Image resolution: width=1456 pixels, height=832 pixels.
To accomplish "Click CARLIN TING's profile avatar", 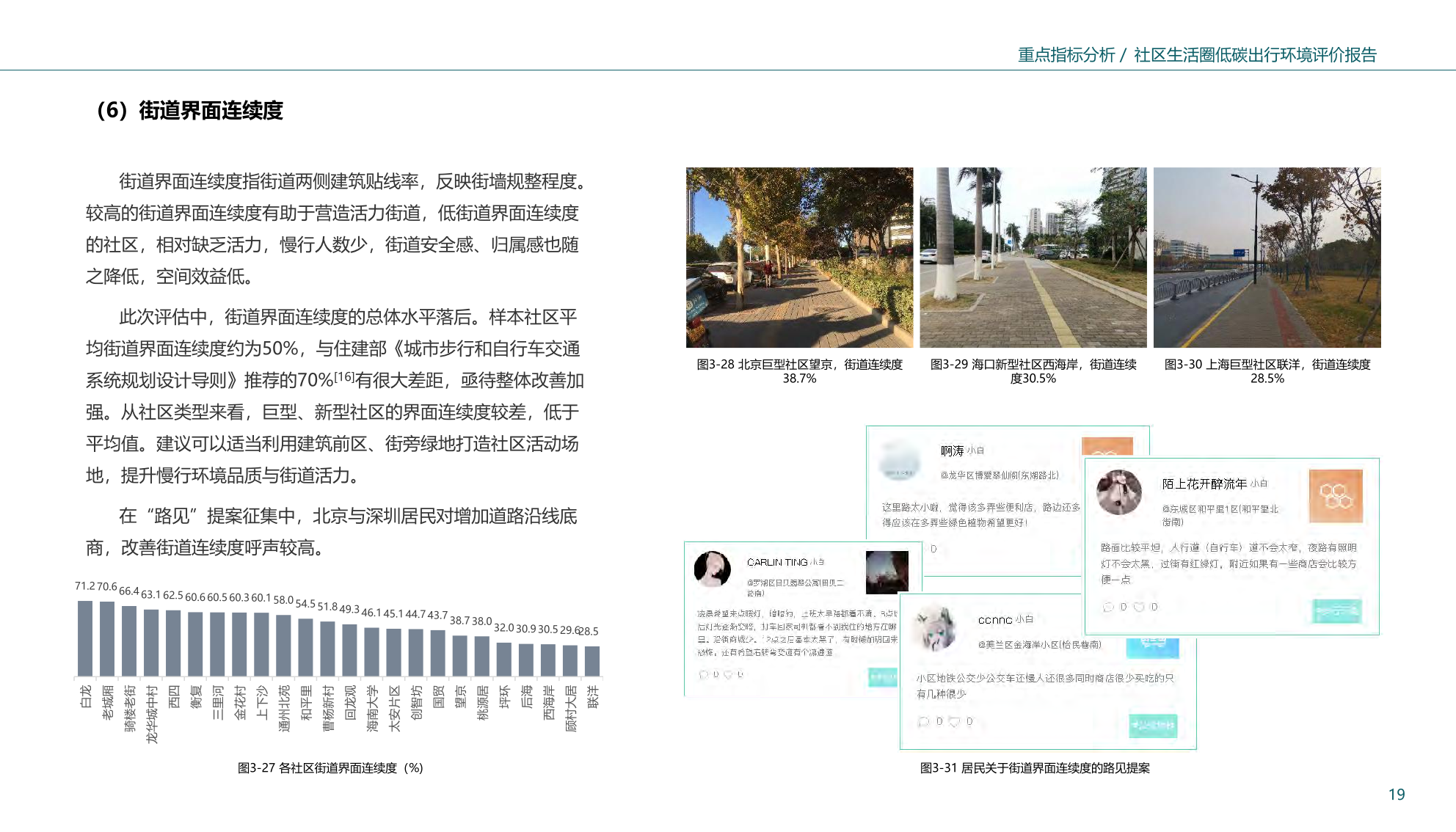I will click(712, 569).
